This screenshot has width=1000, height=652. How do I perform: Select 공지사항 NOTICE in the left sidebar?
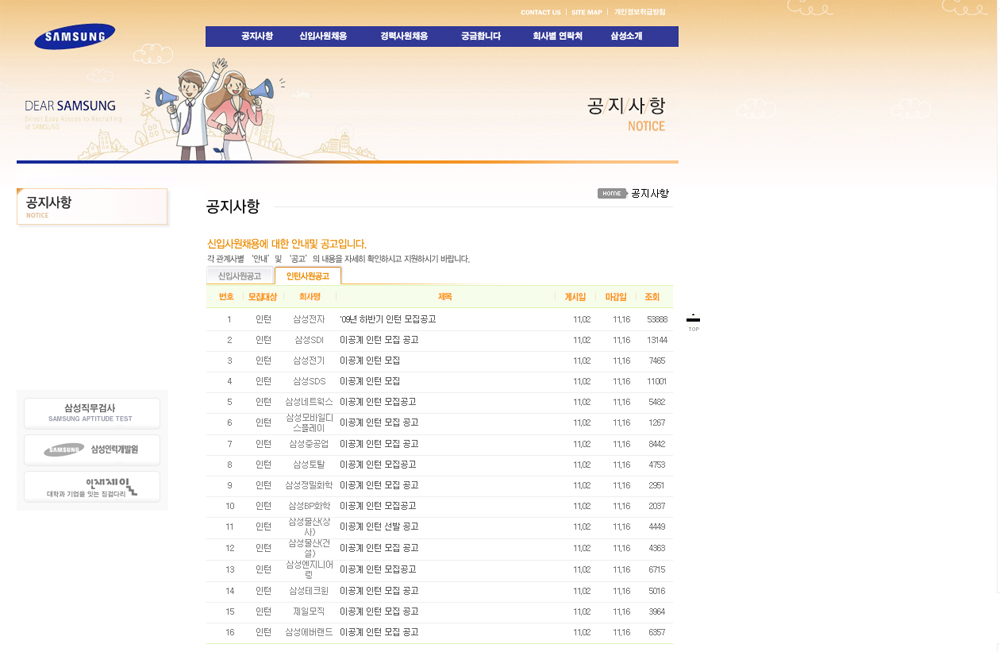(91, 206)
